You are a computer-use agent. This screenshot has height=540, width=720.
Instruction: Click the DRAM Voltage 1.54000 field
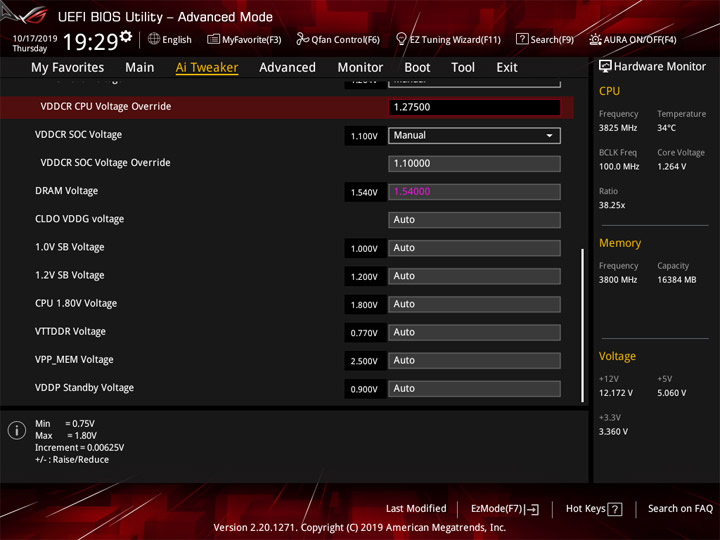click(474, 191)
